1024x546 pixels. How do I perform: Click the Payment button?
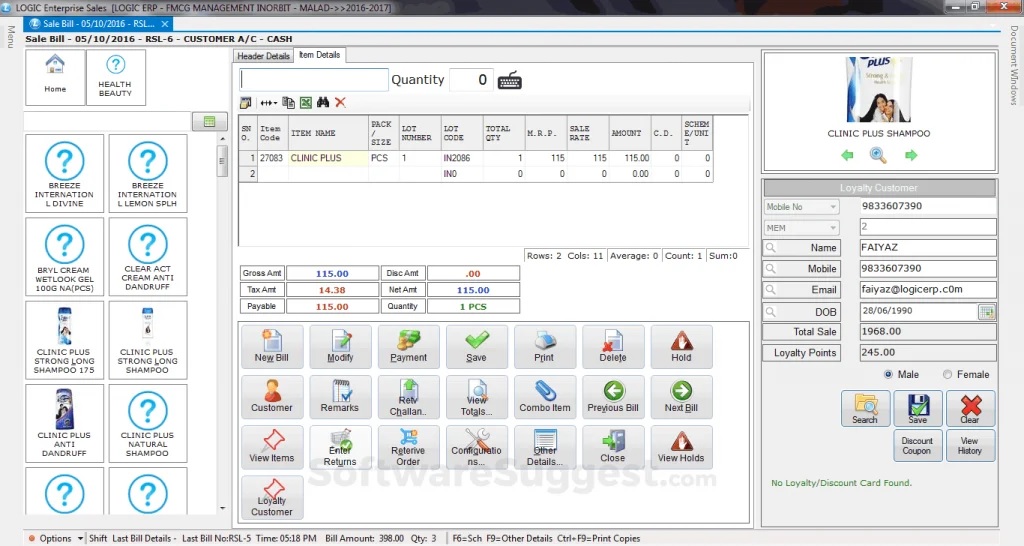[x=408, y=347]
